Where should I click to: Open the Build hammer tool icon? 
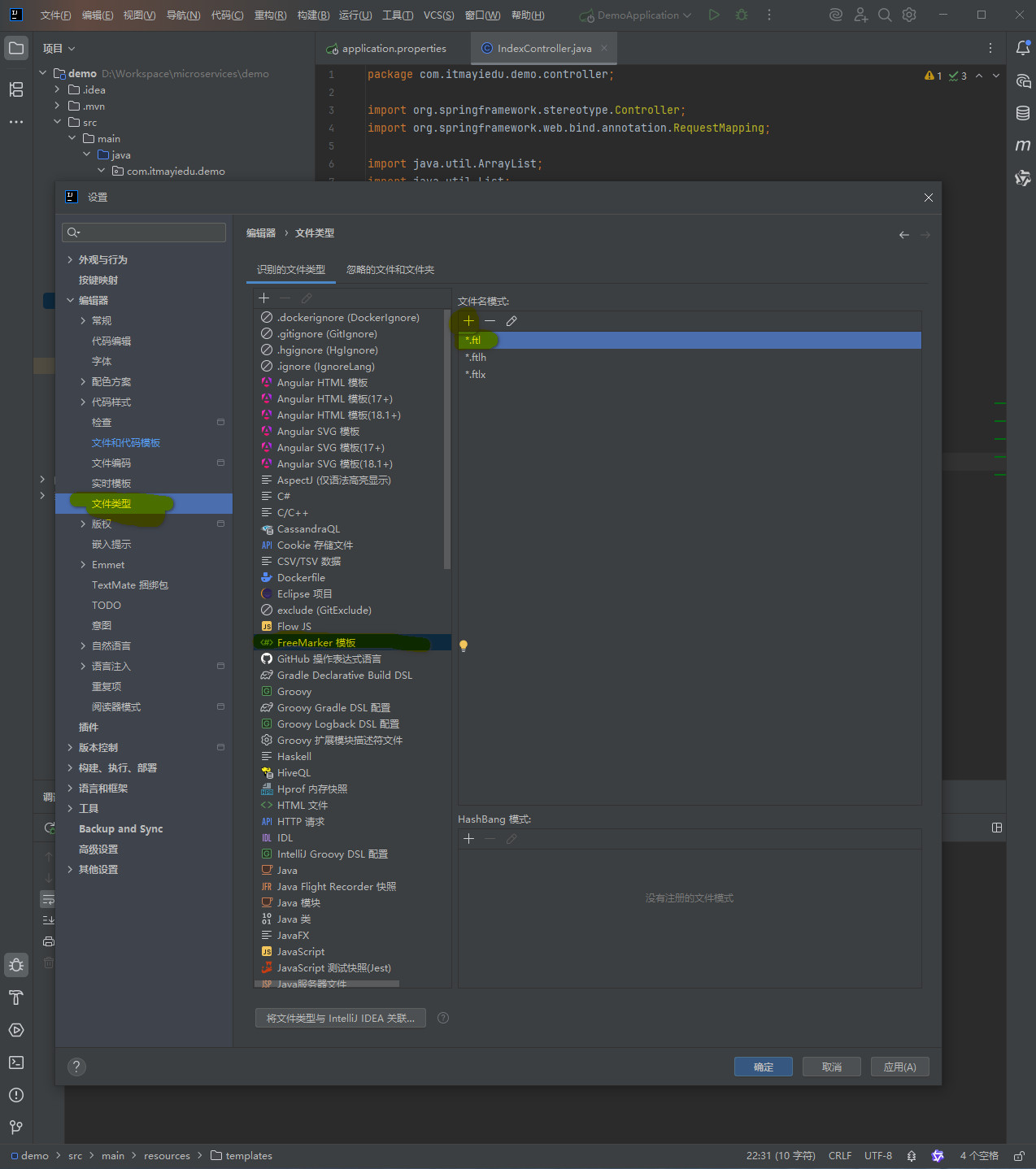16,997
